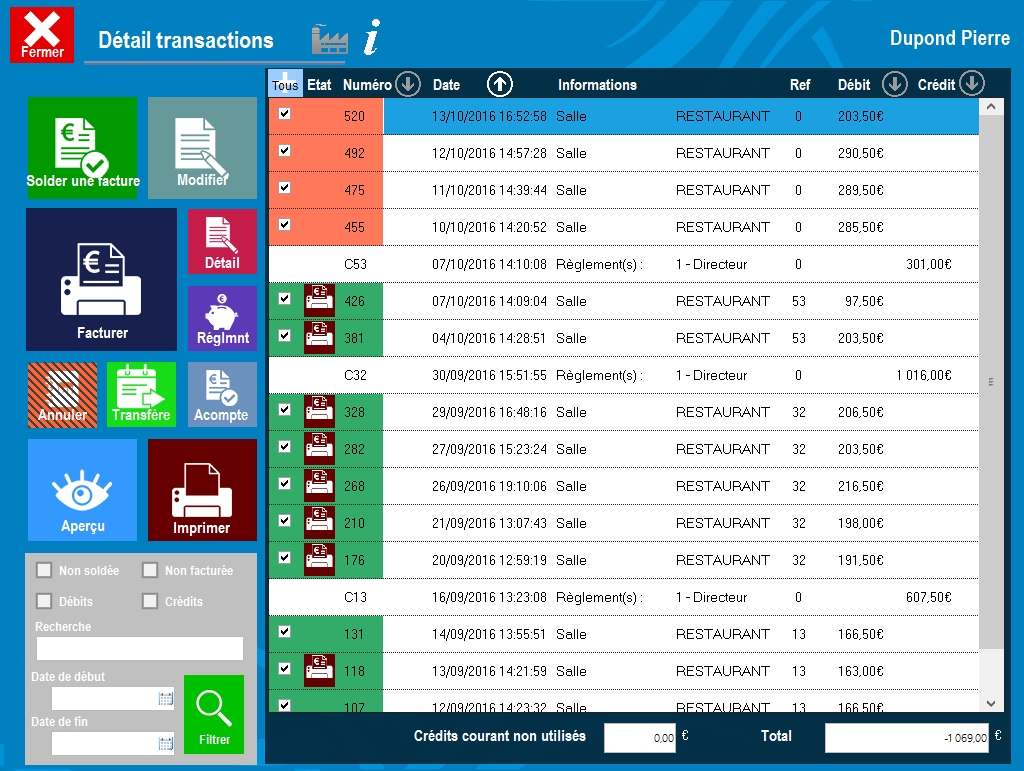Image resolution: width=1024 pixels, height=771 pixels.
Task: Sort by Numéro using the down arrow
Action: coord(407,85)
